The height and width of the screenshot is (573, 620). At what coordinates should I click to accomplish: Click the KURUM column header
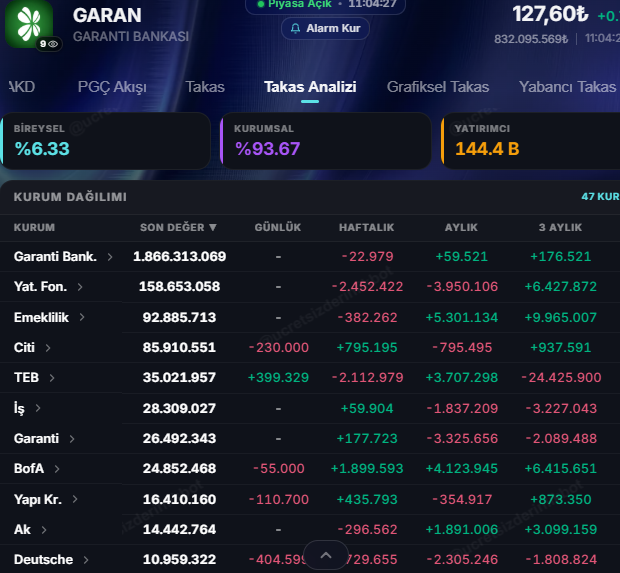coord(34,227)
